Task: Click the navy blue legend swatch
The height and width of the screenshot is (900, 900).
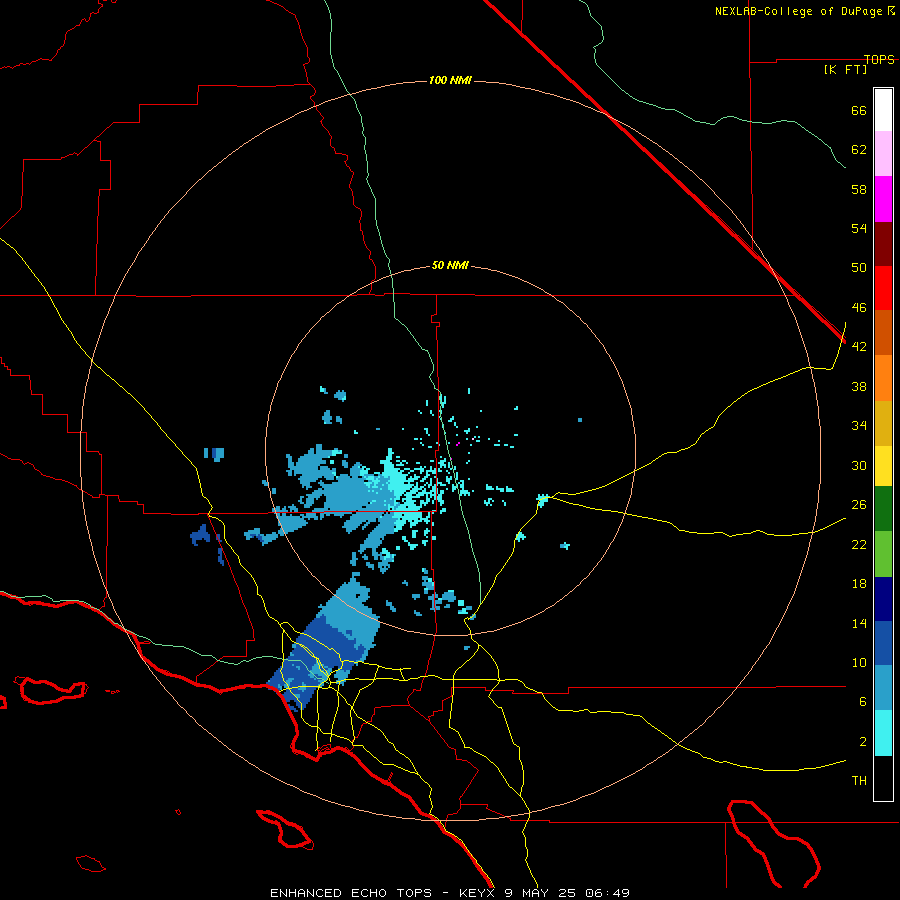Action: click(x=883, y=599)
